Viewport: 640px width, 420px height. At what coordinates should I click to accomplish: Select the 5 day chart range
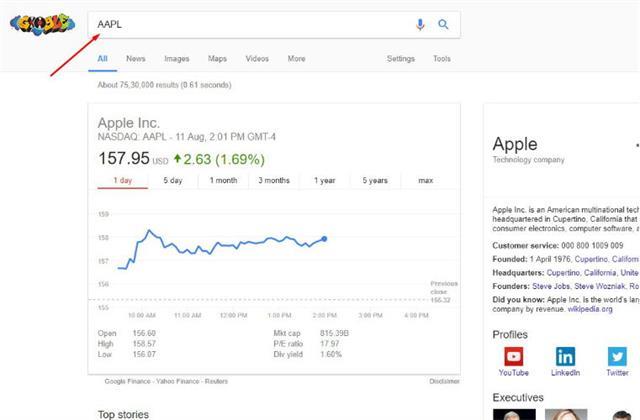[173, 180]
